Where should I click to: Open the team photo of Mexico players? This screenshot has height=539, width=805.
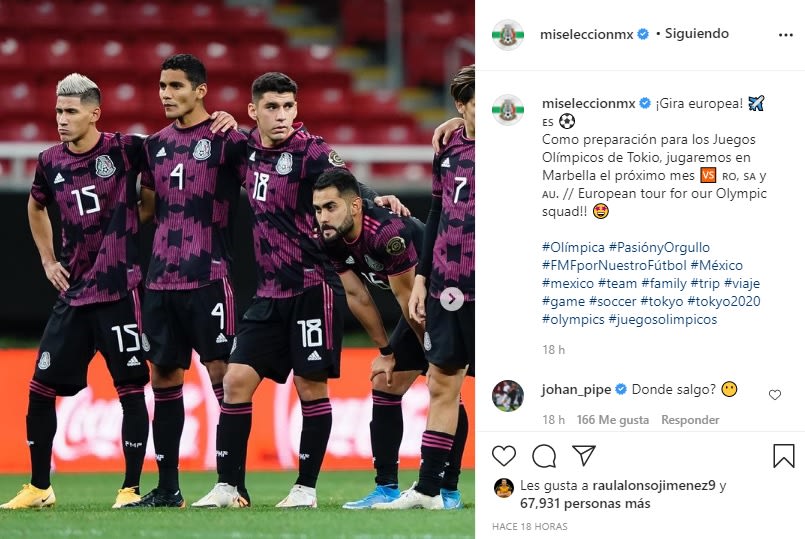click(237, 270)
